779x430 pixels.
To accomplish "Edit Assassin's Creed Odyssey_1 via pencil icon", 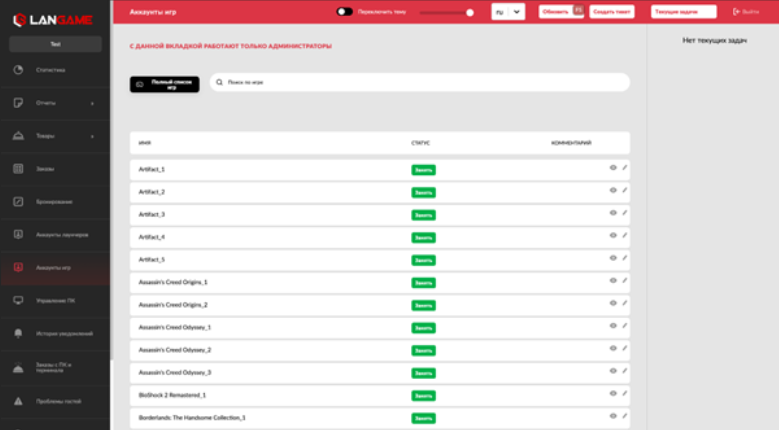I will (x=624, y=326).
